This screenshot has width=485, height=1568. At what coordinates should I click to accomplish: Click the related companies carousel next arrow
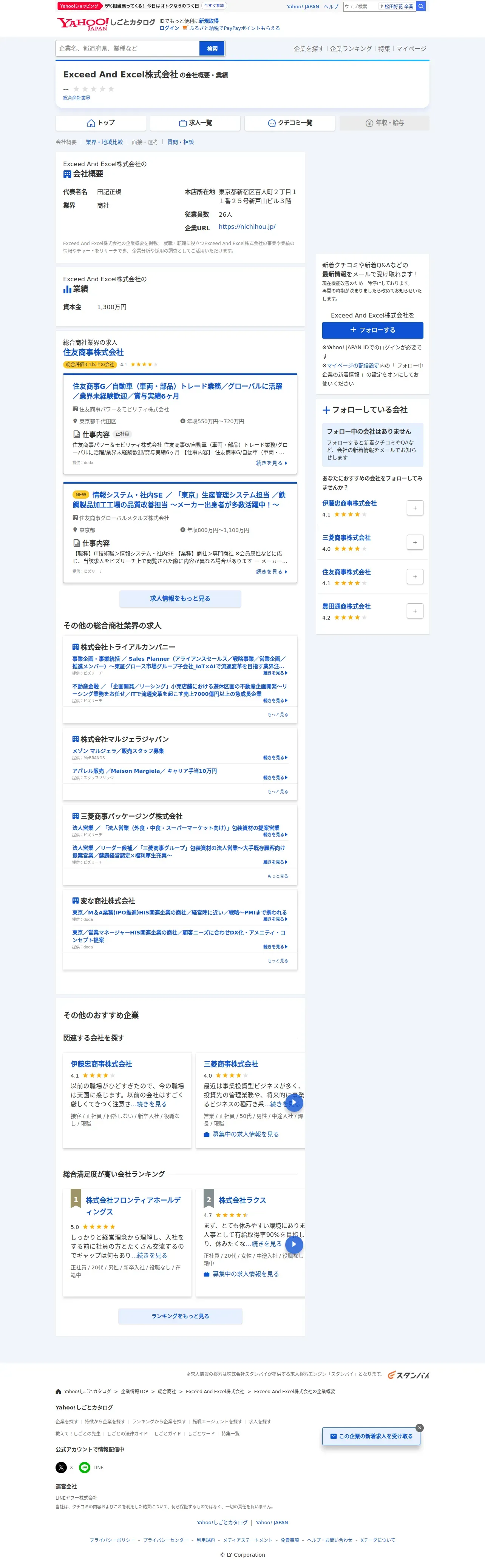coord(294,1102)
